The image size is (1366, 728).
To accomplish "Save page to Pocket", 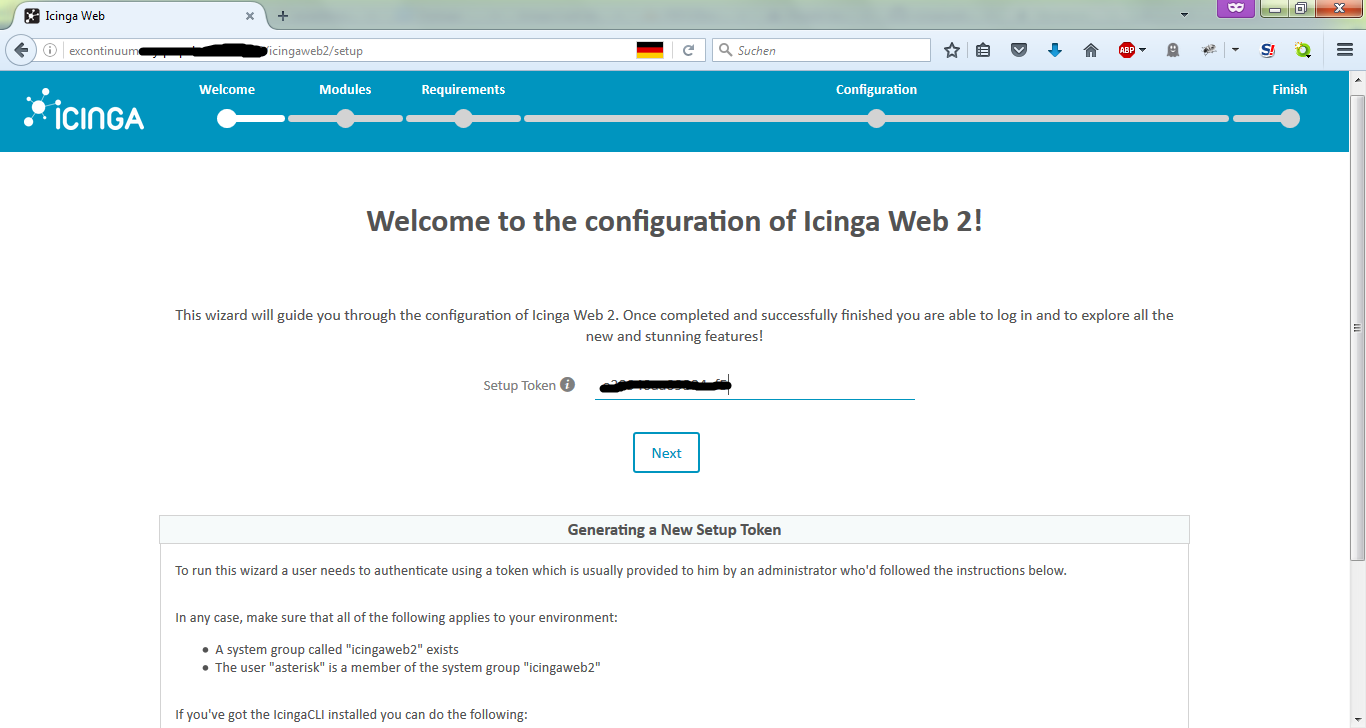I will coord(1019,50).
